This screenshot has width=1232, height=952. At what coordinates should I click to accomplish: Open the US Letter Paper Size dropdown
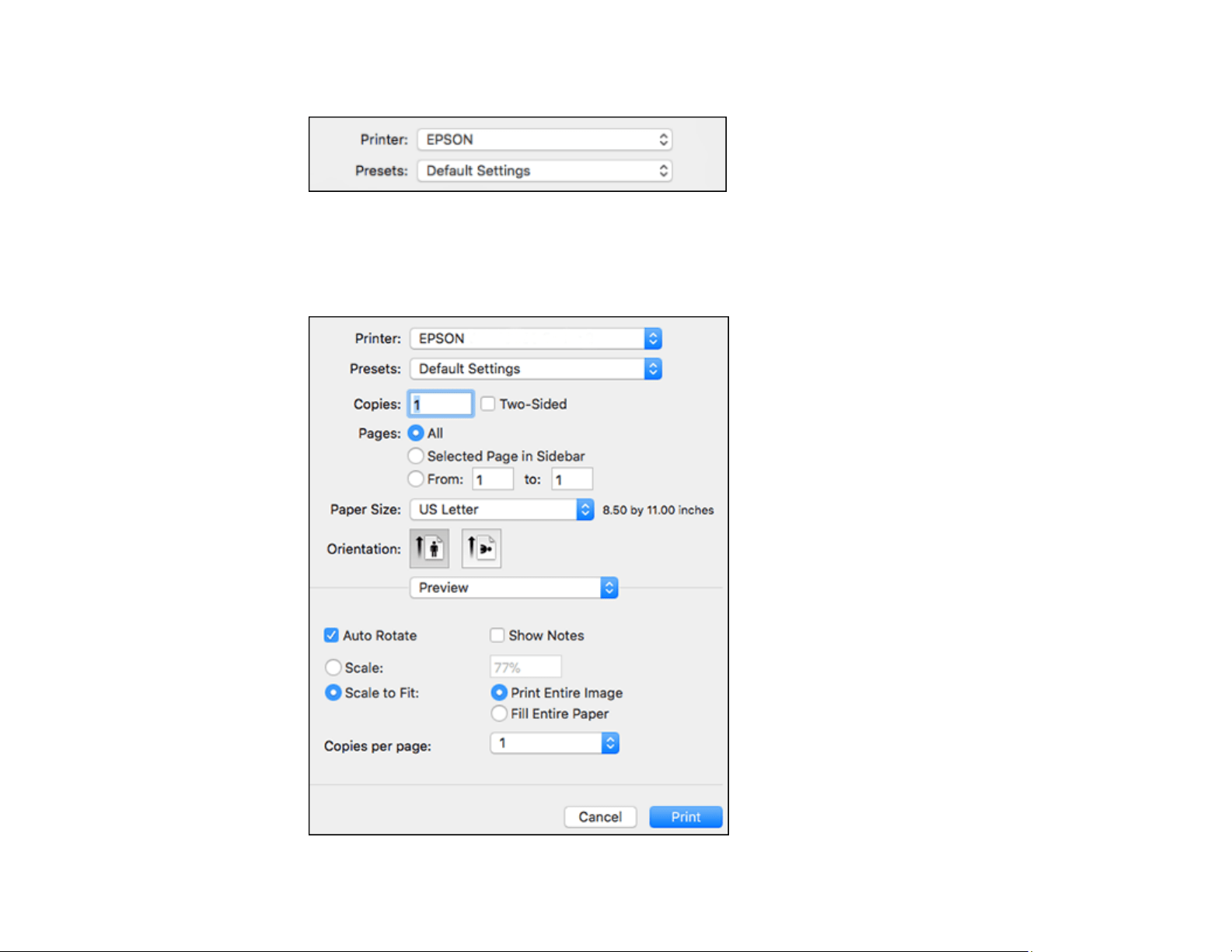pos(502,510)
